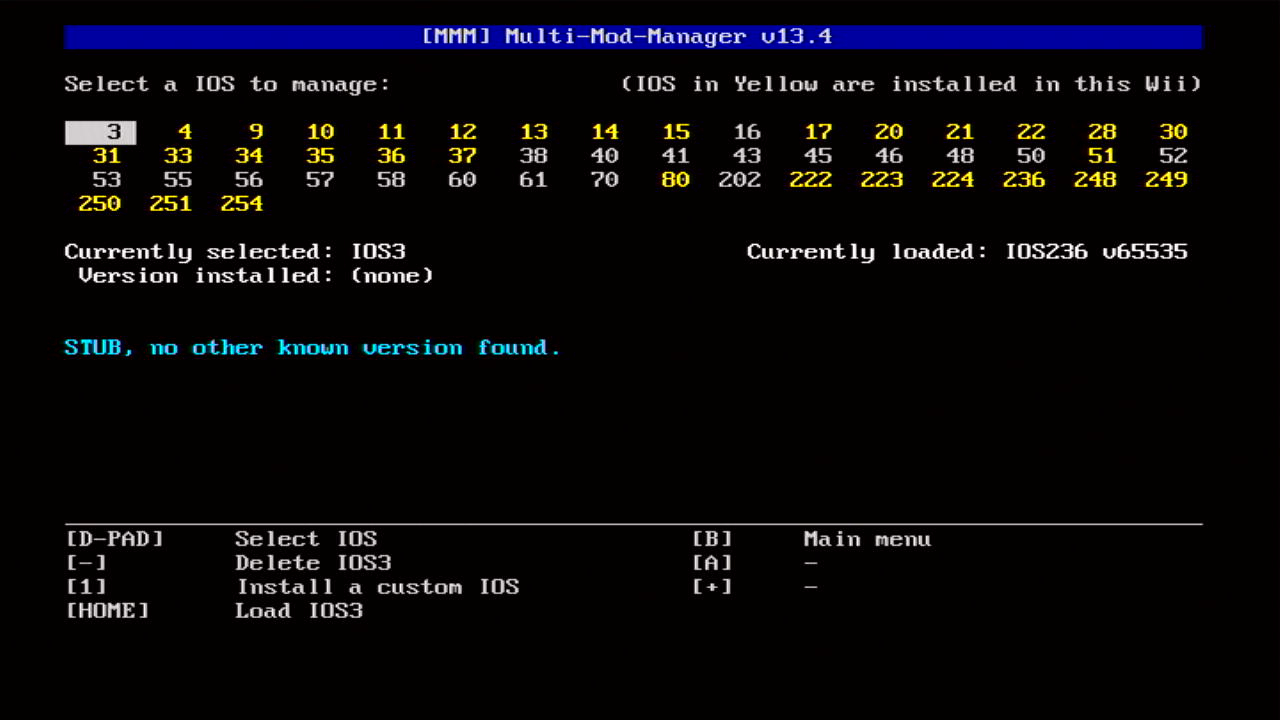Pick IOS 55 in the list
The height and width of the screenshot is (720, 1280).
point(178,180)
